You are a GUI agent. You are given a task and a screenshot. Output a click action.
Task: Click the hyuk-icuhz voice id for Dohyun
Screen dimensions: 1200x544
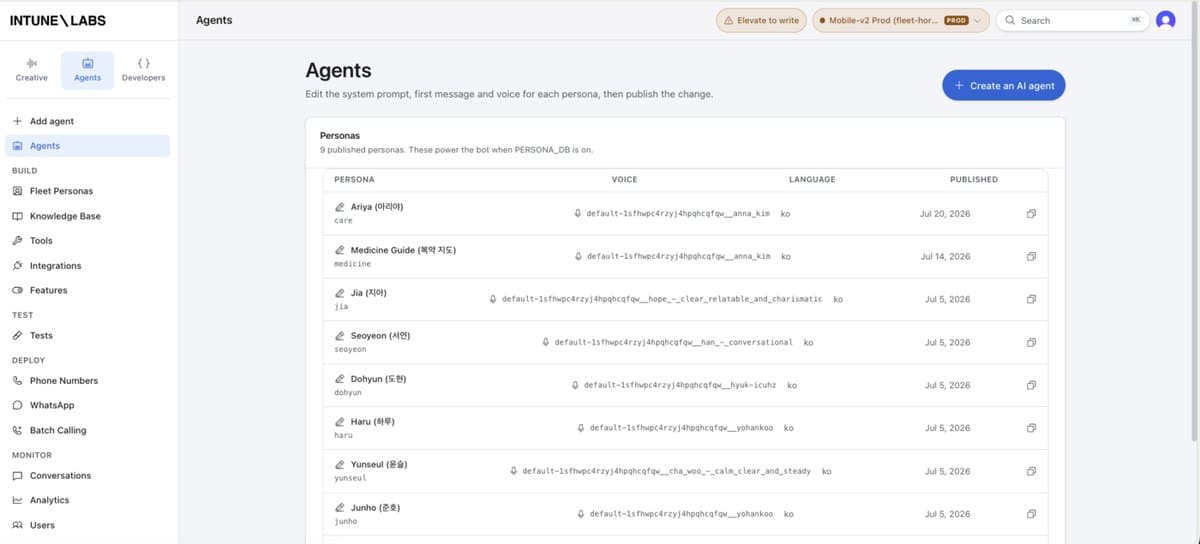tap(680, 385)
